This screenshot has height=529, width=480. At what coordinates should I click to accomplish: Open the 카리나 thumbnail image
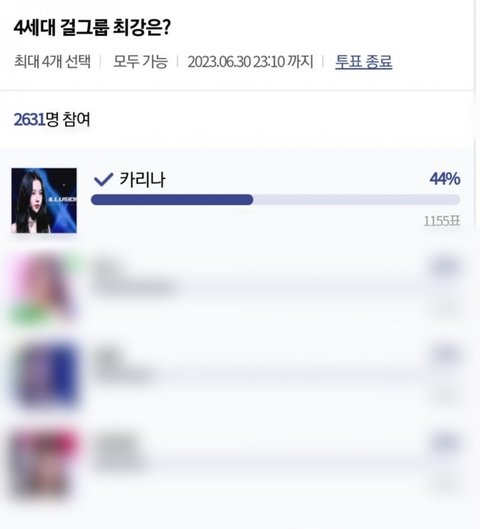click(44, 200)
